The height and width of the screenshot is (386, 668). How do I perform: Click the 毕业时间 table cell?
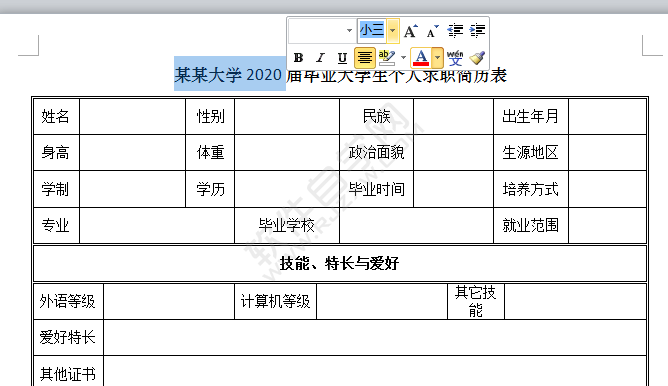pyautogui.click(x=376, y=189)
